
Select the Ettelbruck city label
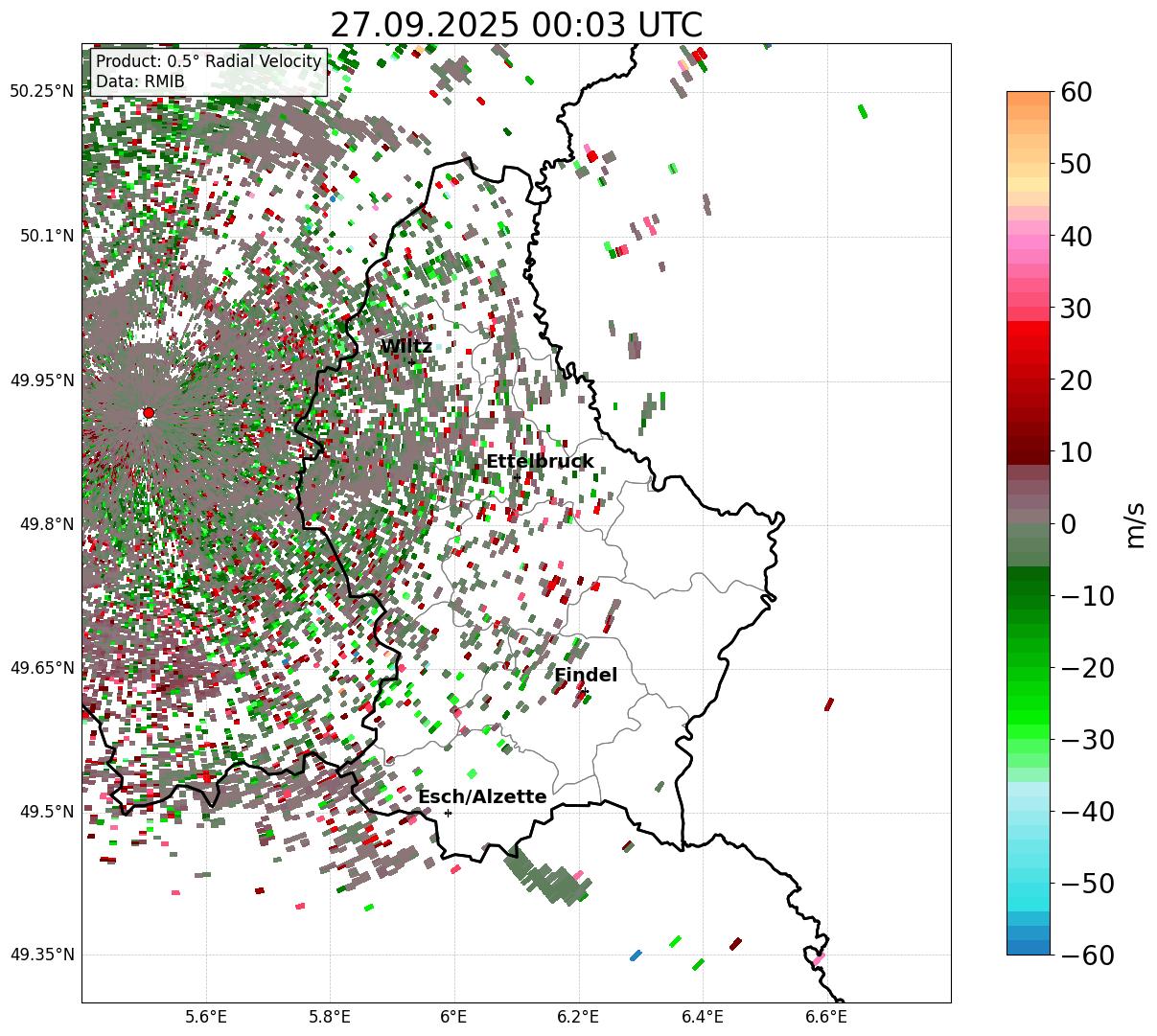click(x=540, y=462)
